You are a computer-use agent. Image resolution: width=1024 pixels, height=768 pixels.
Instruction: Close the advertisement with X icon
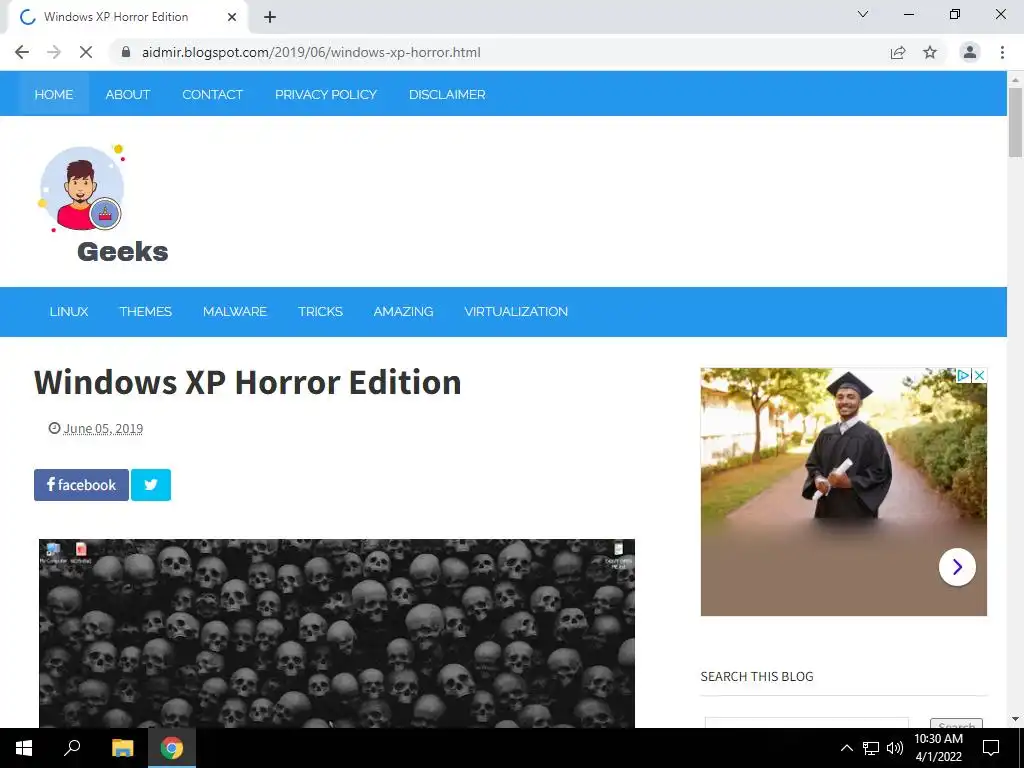(x=979, y=376)
